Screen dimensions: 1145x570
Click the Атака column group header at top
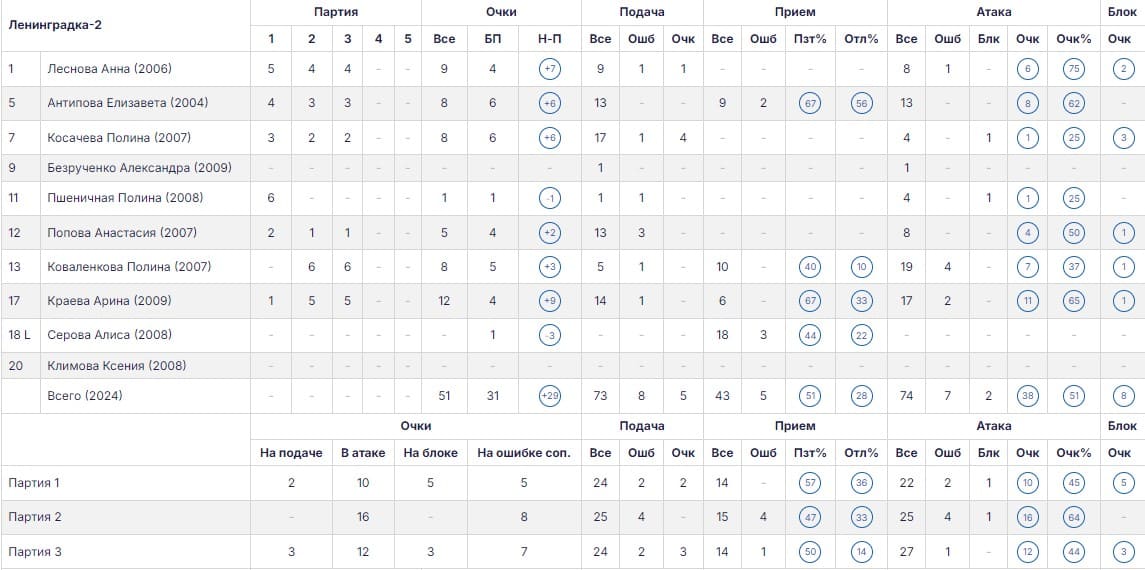[x=994, y=12]
